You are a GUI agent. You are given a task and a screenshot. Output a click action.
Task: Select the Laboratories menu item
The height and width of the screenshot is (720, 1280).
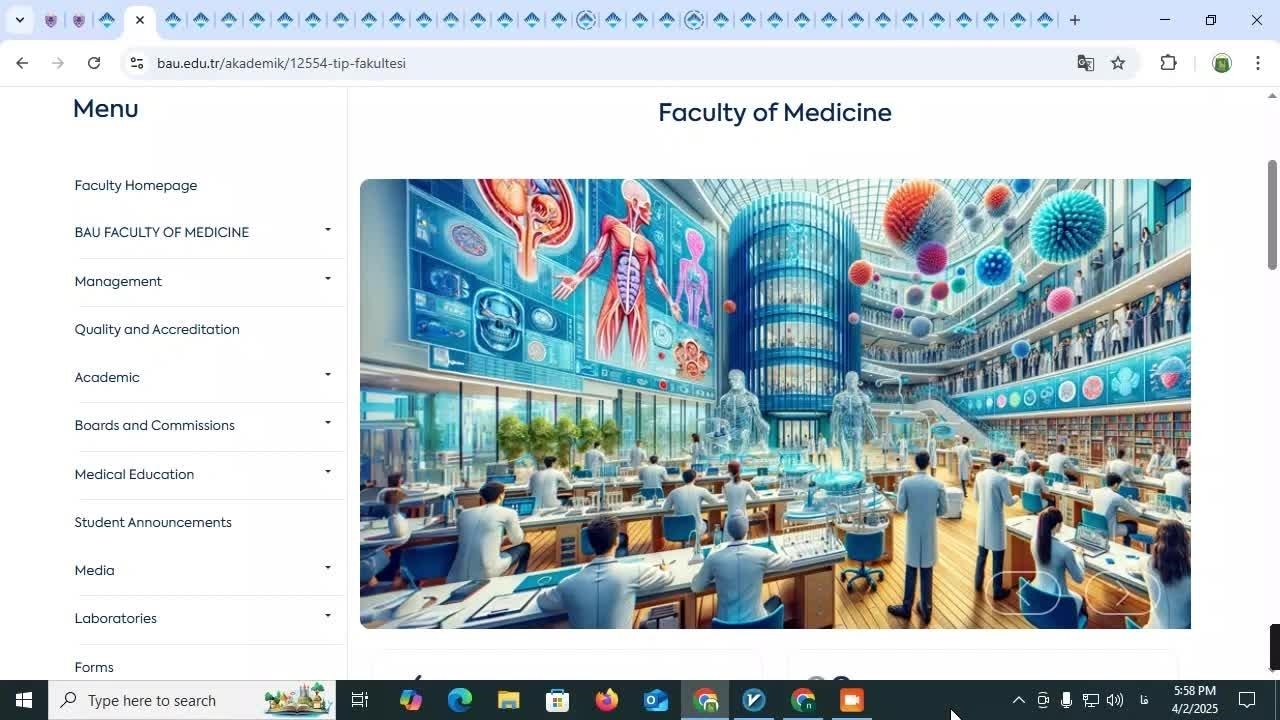point(115,618)
